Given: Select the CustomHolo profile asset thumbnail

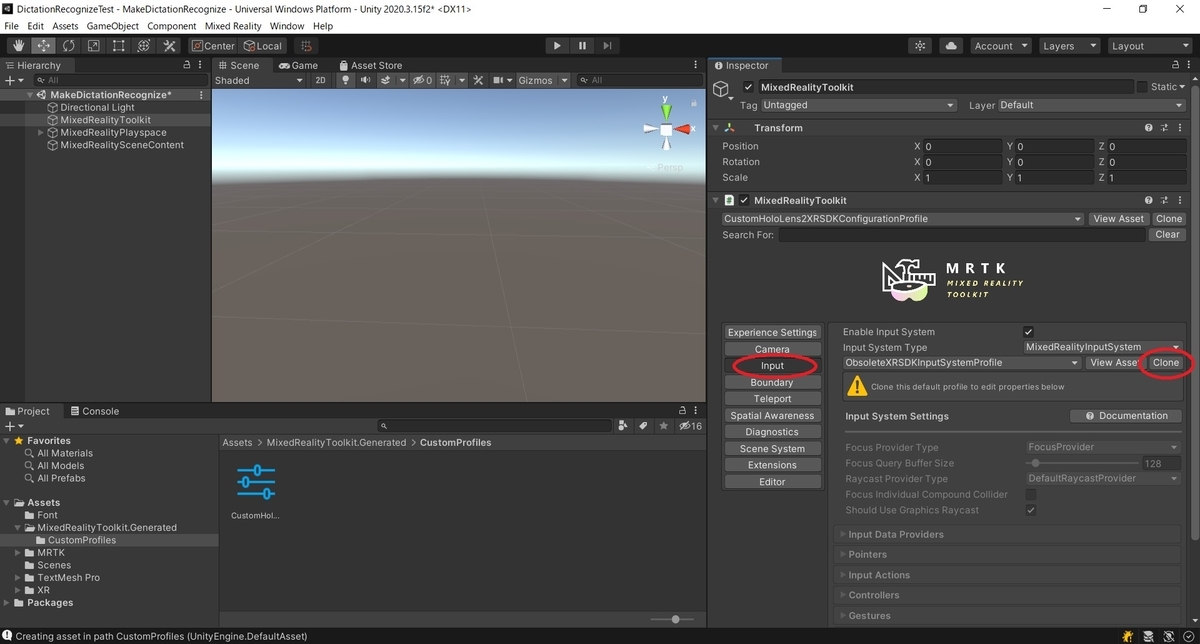Looking at the screenshot, I should (257, 483).
